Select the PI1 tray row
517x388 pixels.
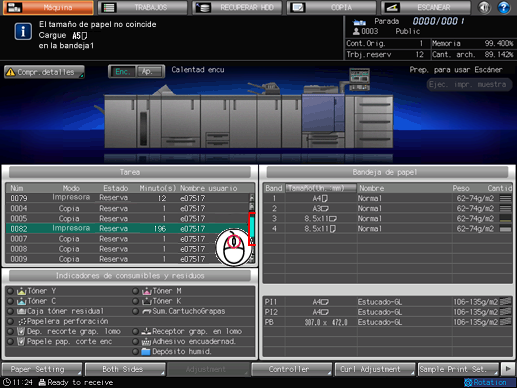(x=388, y=302)
